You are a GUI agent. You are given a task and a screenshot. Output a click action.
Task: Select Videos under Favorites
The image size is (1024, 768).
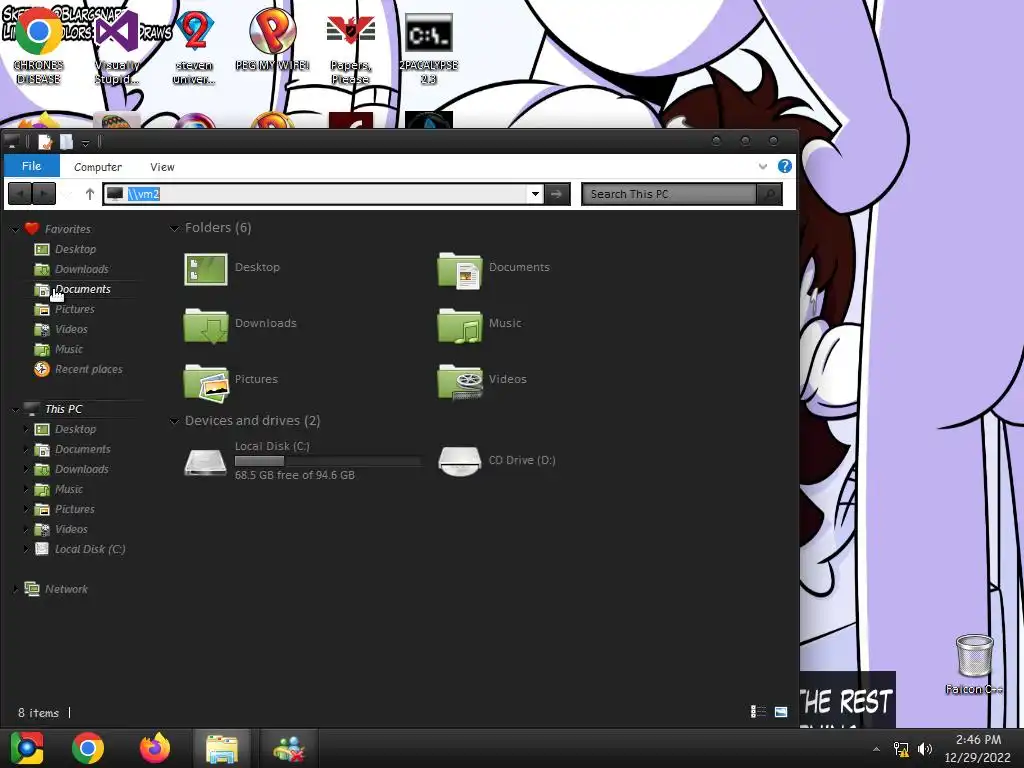71,329
